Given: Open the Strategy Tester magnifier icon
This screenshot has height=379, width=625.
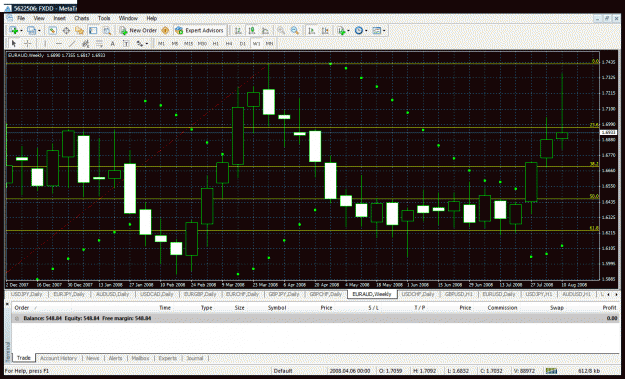Looking at the screenshot, I should click(106, 30).
